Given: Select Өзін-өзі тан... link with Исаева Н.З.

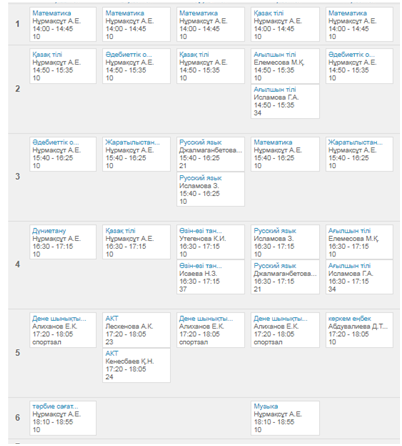Looking at the screenshot, I should [x=200, y=266].
